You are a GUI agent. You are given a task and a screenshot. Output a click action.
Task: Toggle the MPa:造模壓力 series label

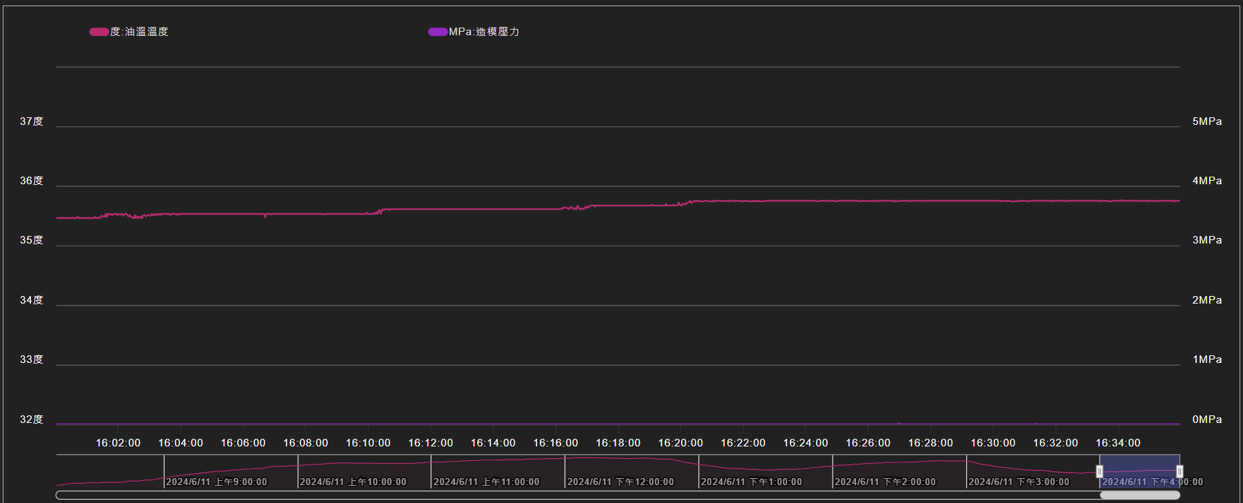484,32
